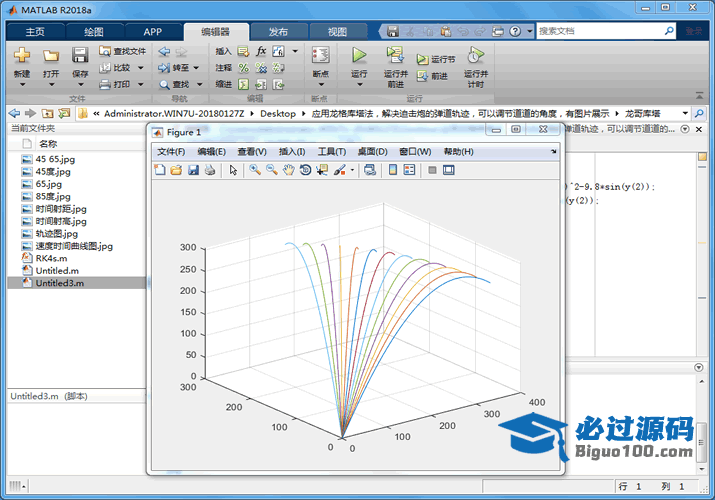Click Run and Time (运行并计时) icon
Screen dimensions: 715x500
pyautogui.click(x=476, y=55)
